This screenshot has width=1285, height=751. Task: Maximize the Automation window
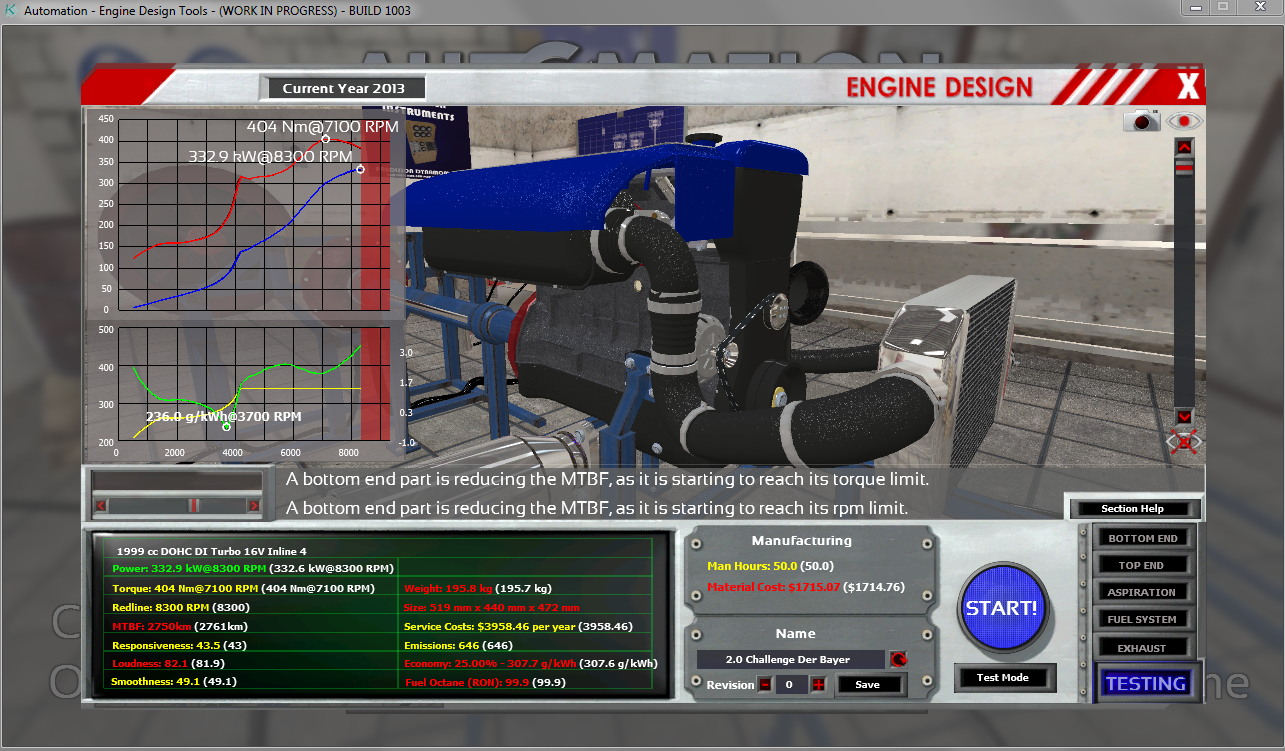click(x=1222, y=7)
